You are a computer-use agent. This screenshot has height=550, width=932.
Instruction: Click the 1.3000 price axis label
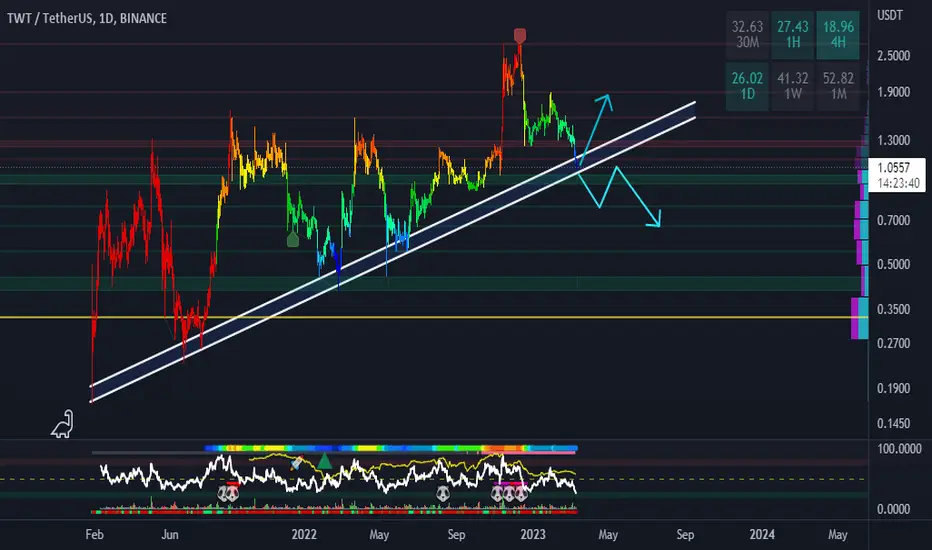point(893,140)
